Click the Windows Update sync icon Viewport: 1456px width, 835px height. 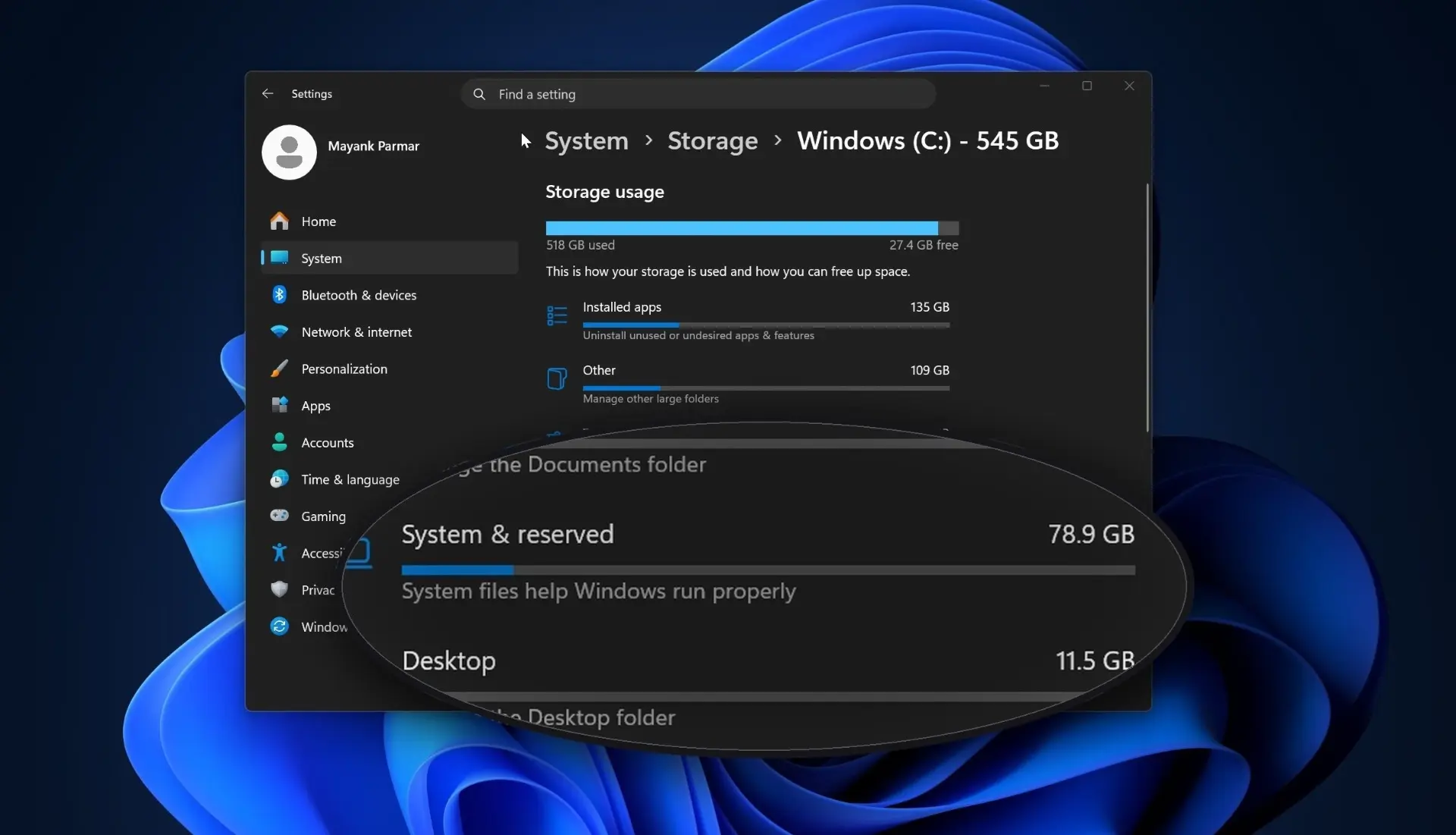(279, 626)
